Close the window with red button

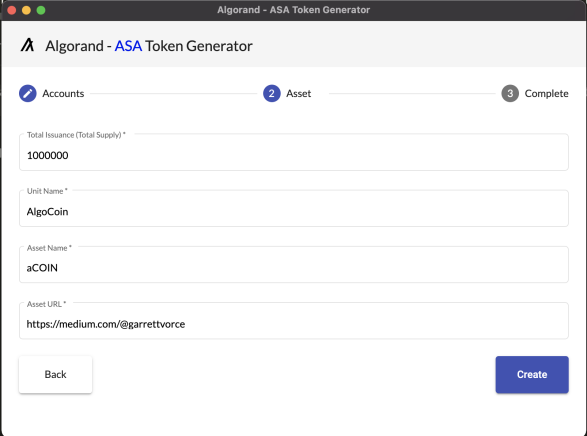(x=12, y=10)
